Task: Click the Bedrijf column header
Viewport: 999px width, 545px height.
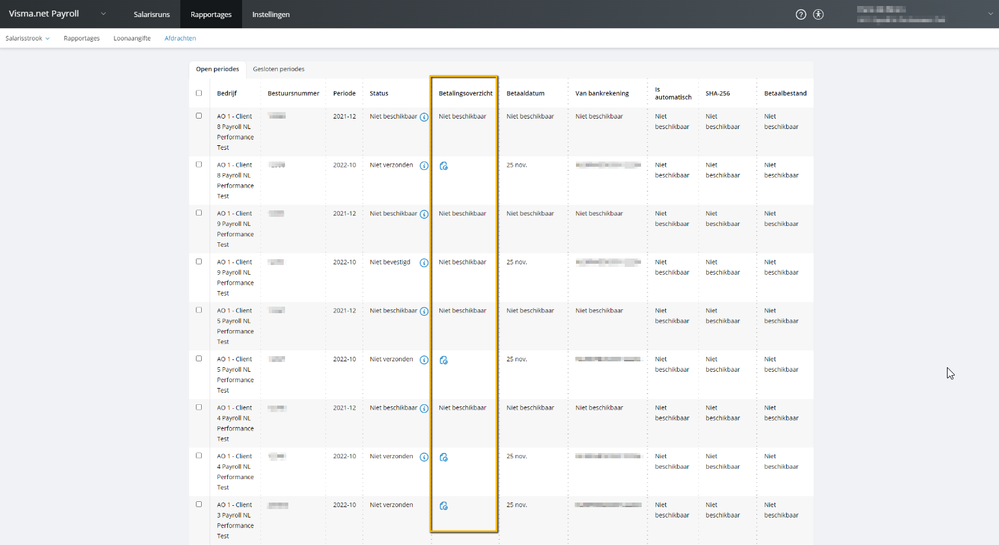Action: click(x=226, y=93)
